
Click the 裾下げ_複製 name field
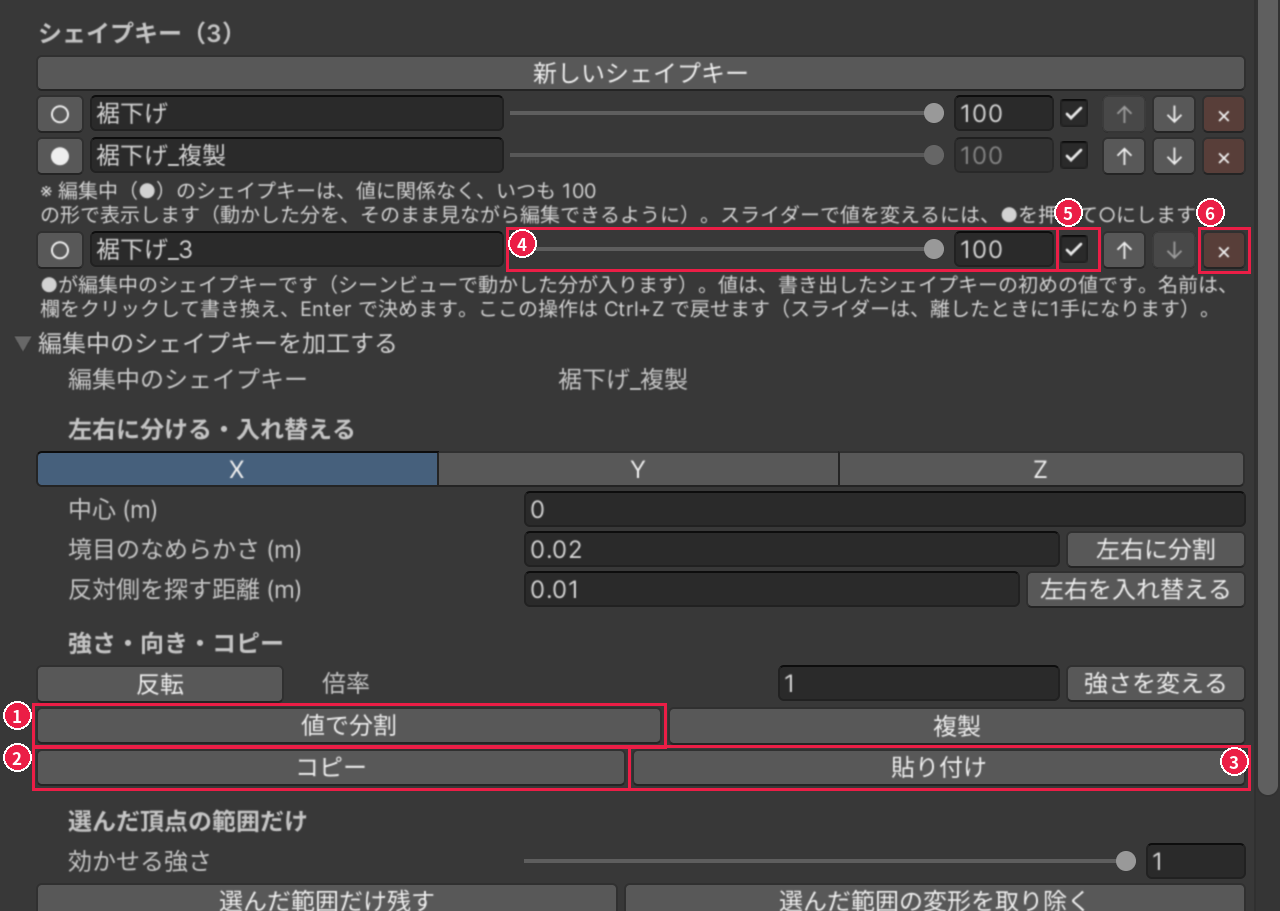pos(297,155)
